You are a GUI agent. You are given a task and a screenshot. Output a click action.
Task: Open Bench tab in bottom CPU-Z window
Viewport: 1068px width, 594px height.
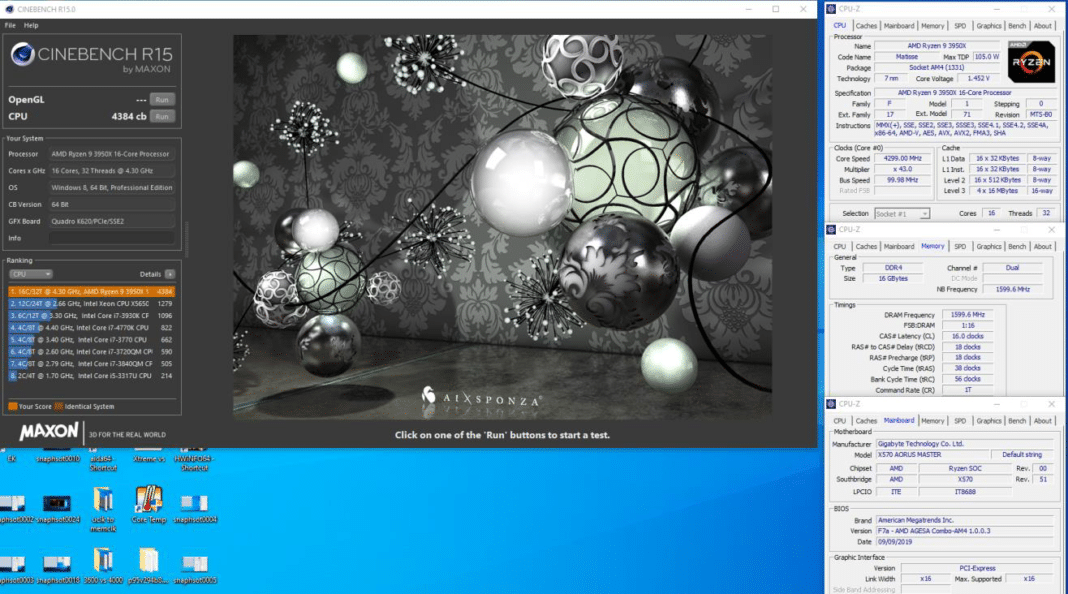[1017, 421]
